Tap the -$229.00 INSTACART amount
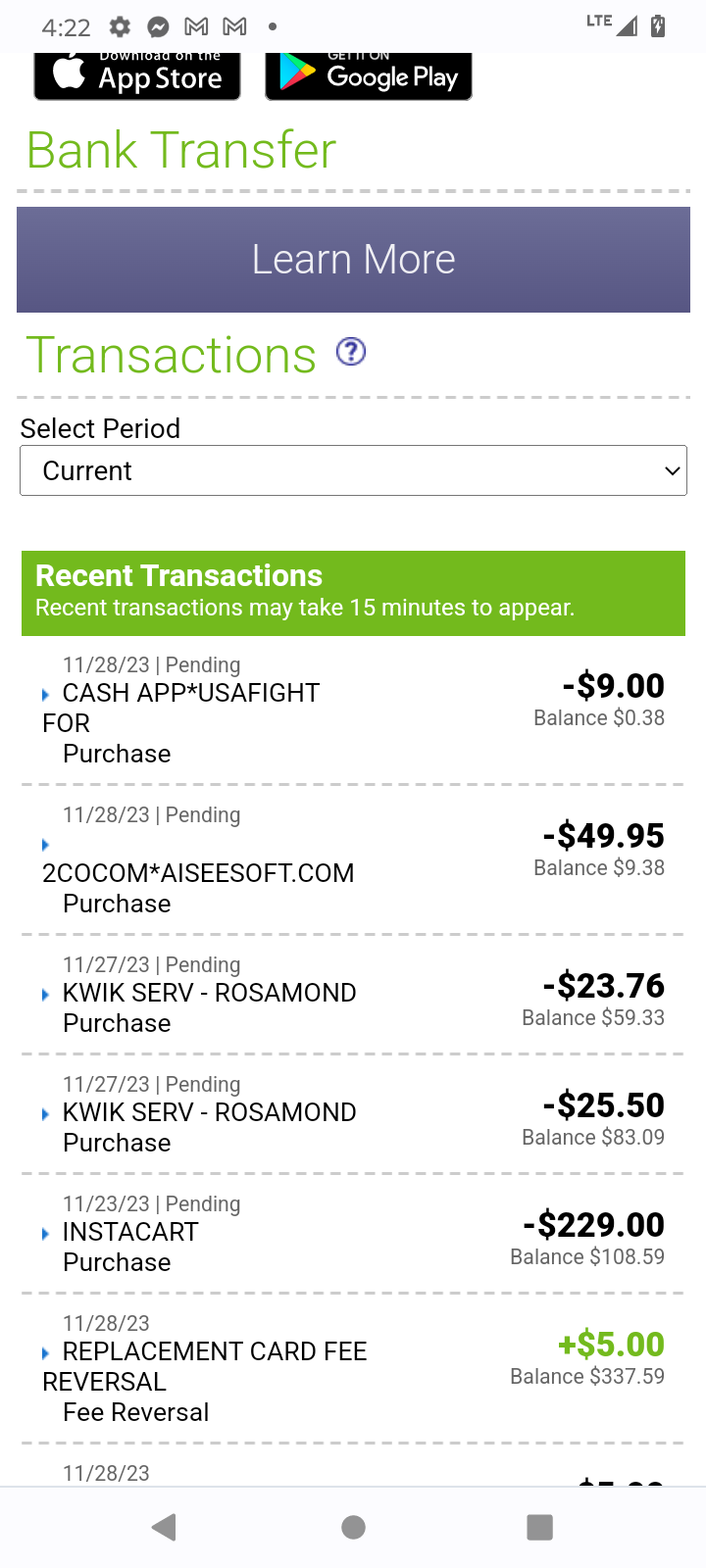 coord(594,1224)
